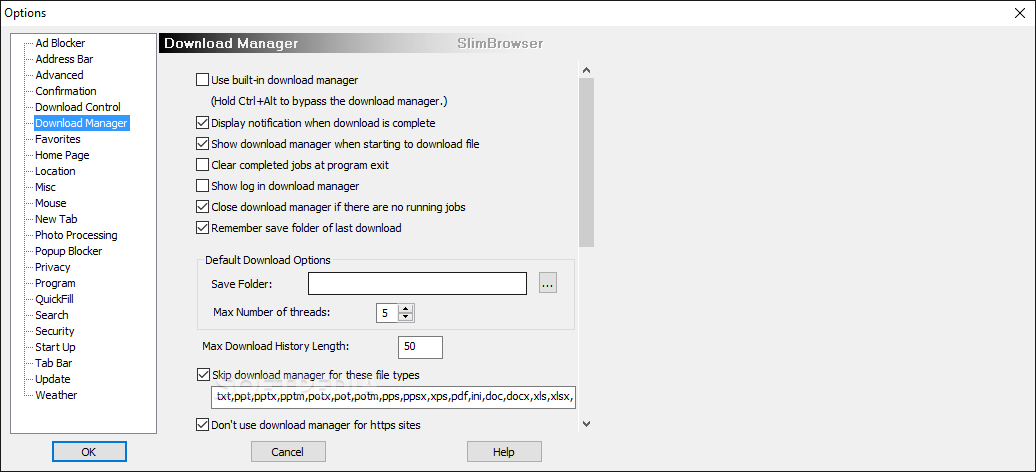Select the Confirmation category

coord(66,91)
